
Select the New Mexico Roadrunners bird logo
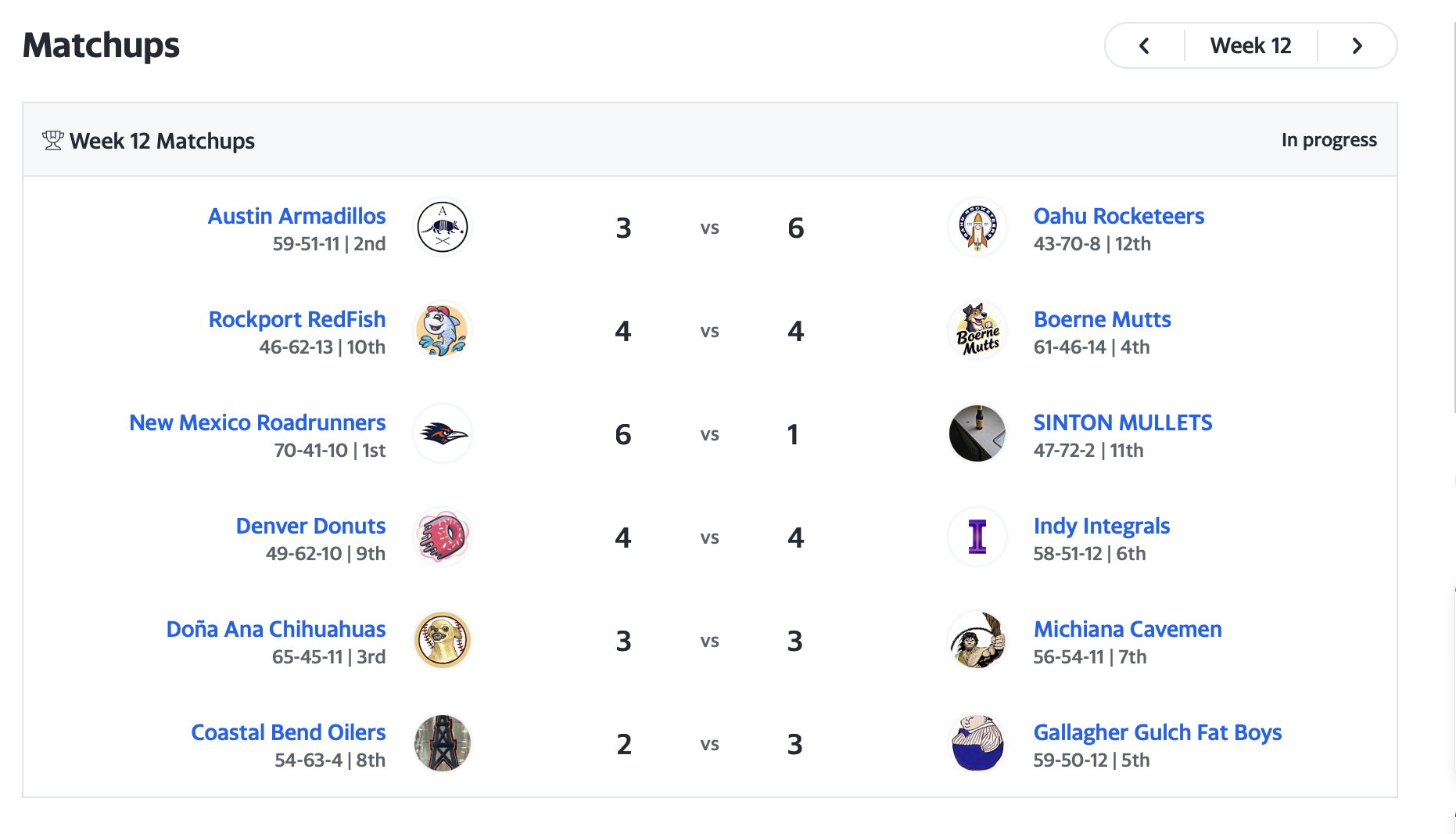[x=443, y=434]
